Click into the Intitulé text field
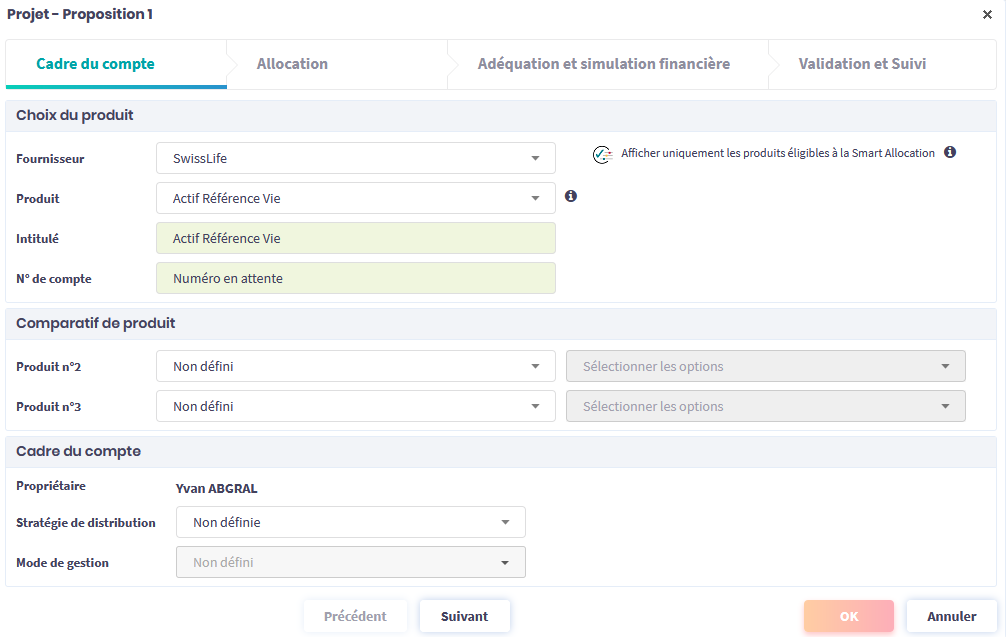The image size is (1006, 637). click(x=355, y=238)
